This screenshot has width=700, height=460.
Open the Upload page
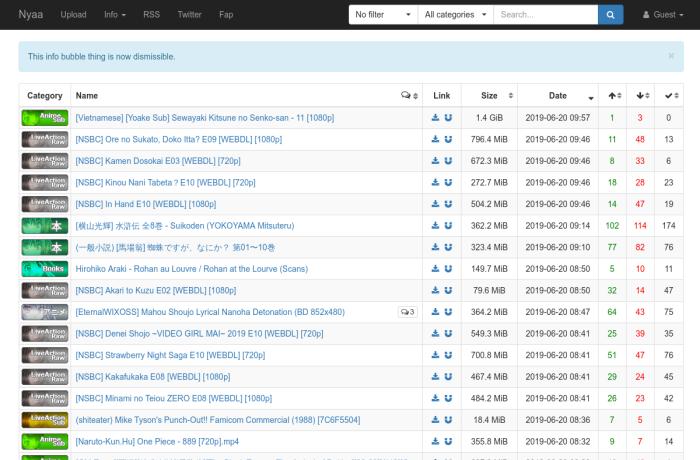73,15
